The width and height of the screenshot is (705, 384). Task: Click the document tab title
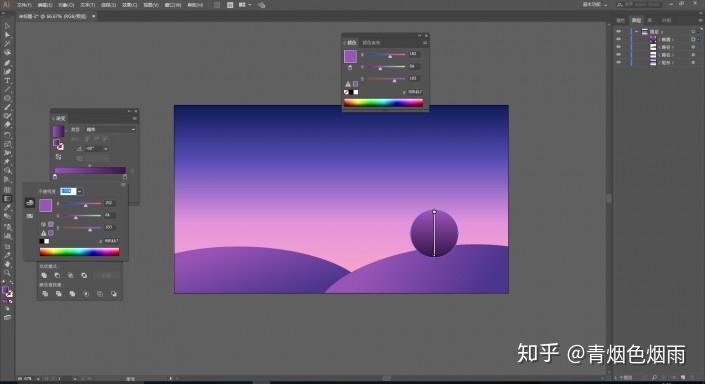click(52, 16)
